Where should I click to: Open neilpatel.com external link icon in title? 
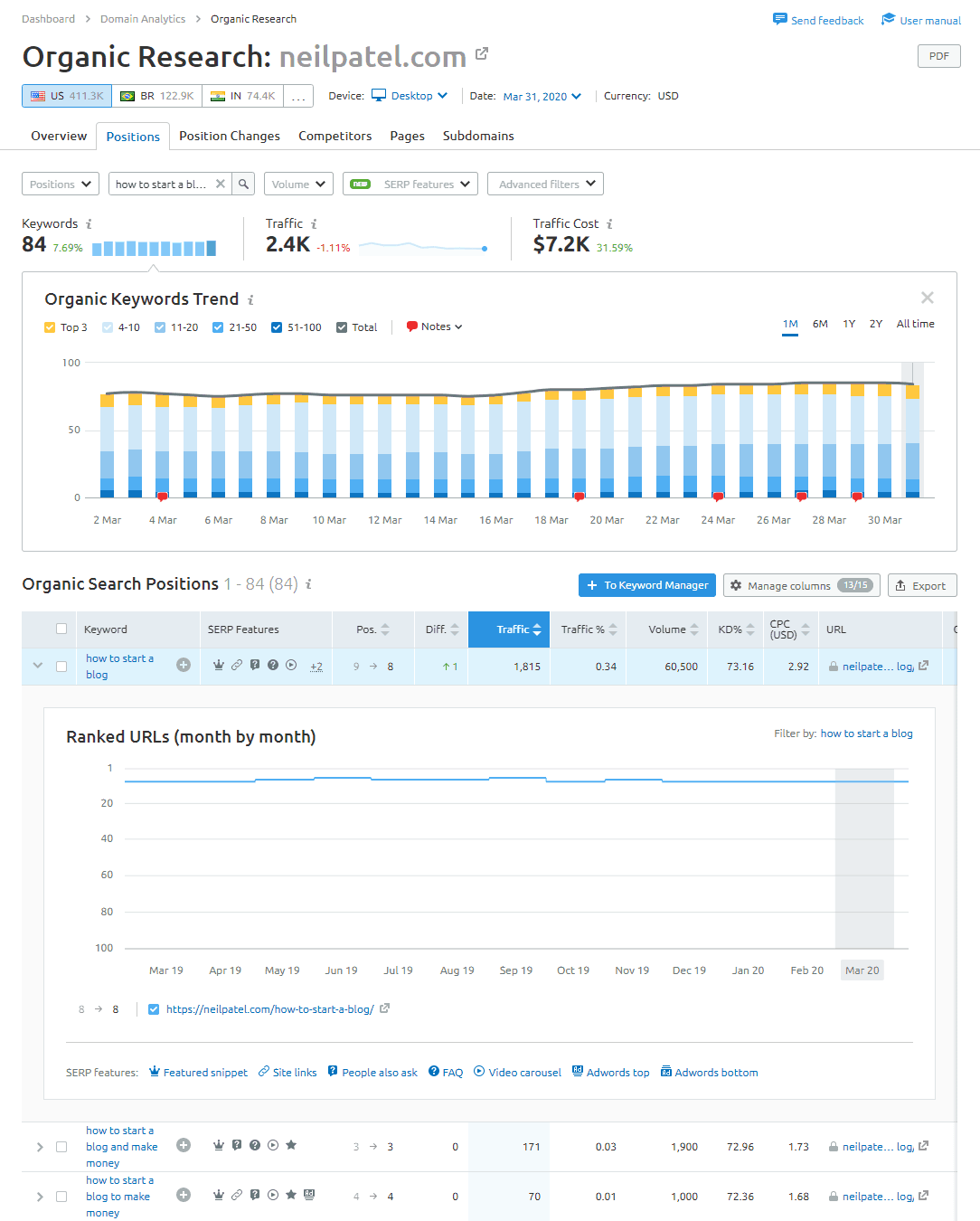[x=482, y=53]
